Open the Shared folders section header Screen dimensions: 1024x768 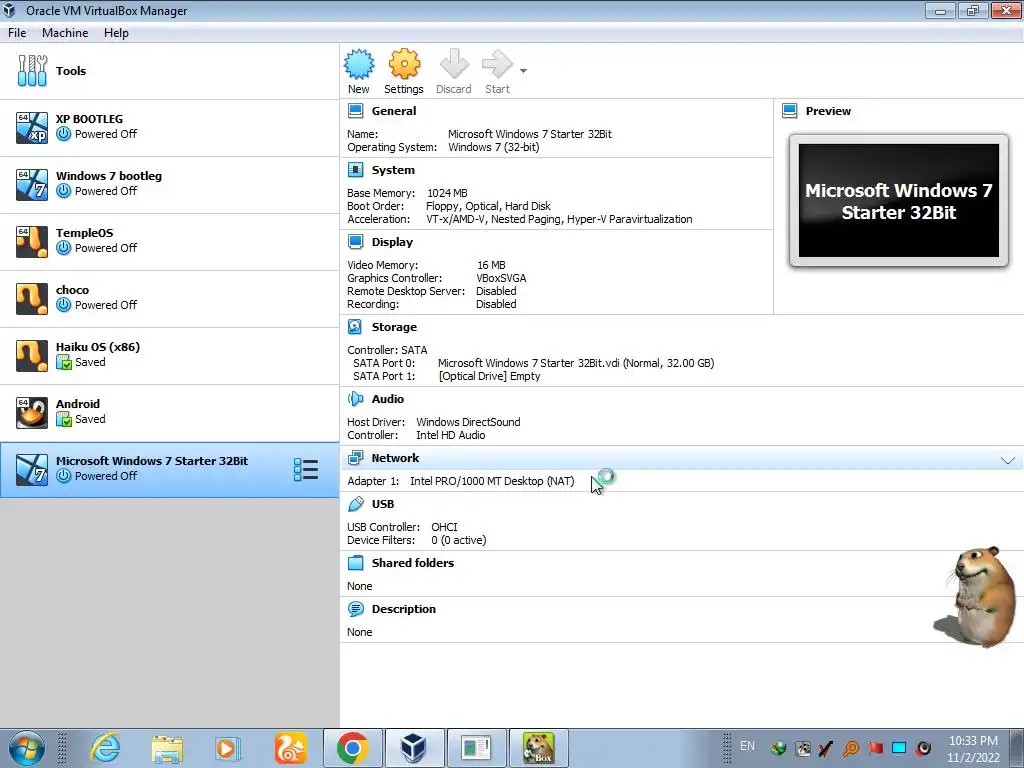413,563
